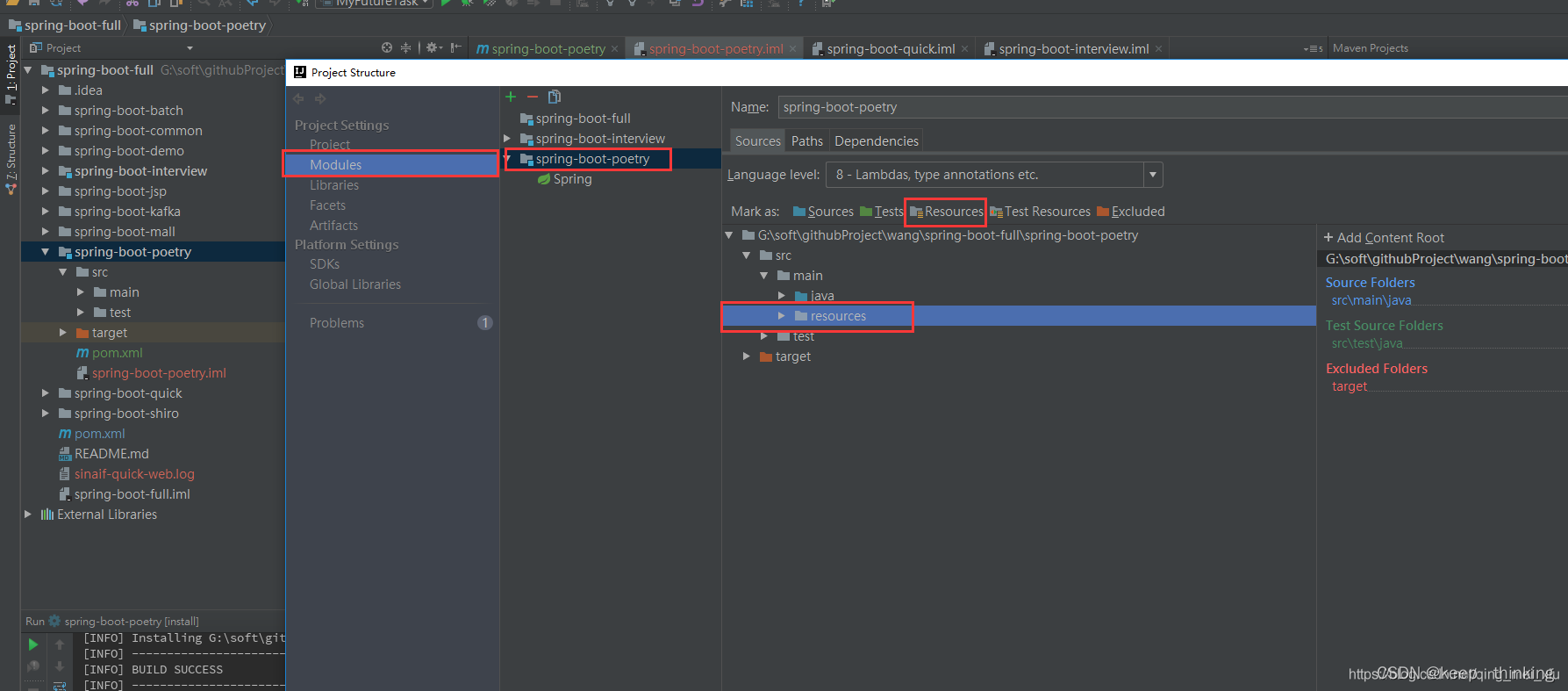Click src\main\java source folder link
The height and width of the screenshot is (691, 1568).
tap(1371, 300)
